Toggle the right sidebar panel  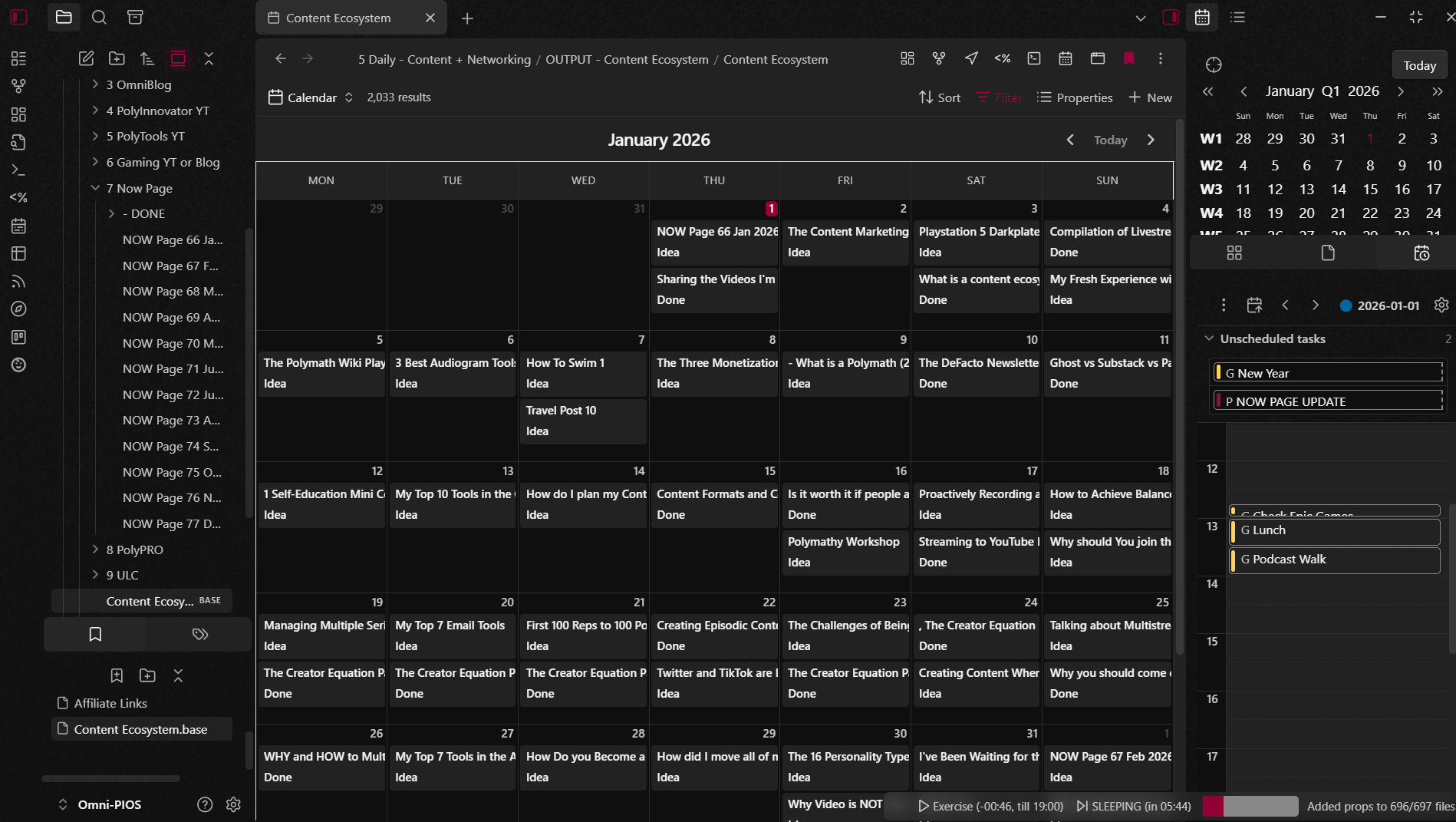pos(1171,17)
